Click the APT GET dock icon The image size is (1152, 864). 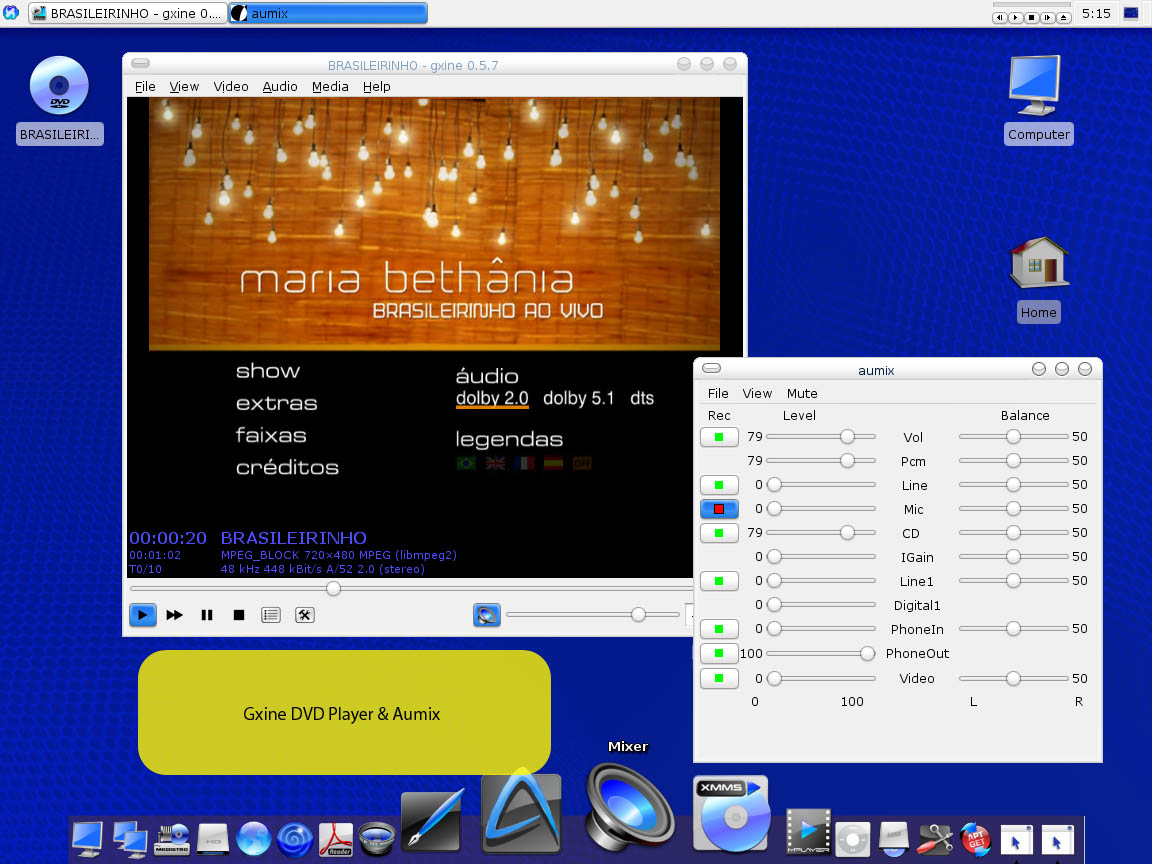975,838
